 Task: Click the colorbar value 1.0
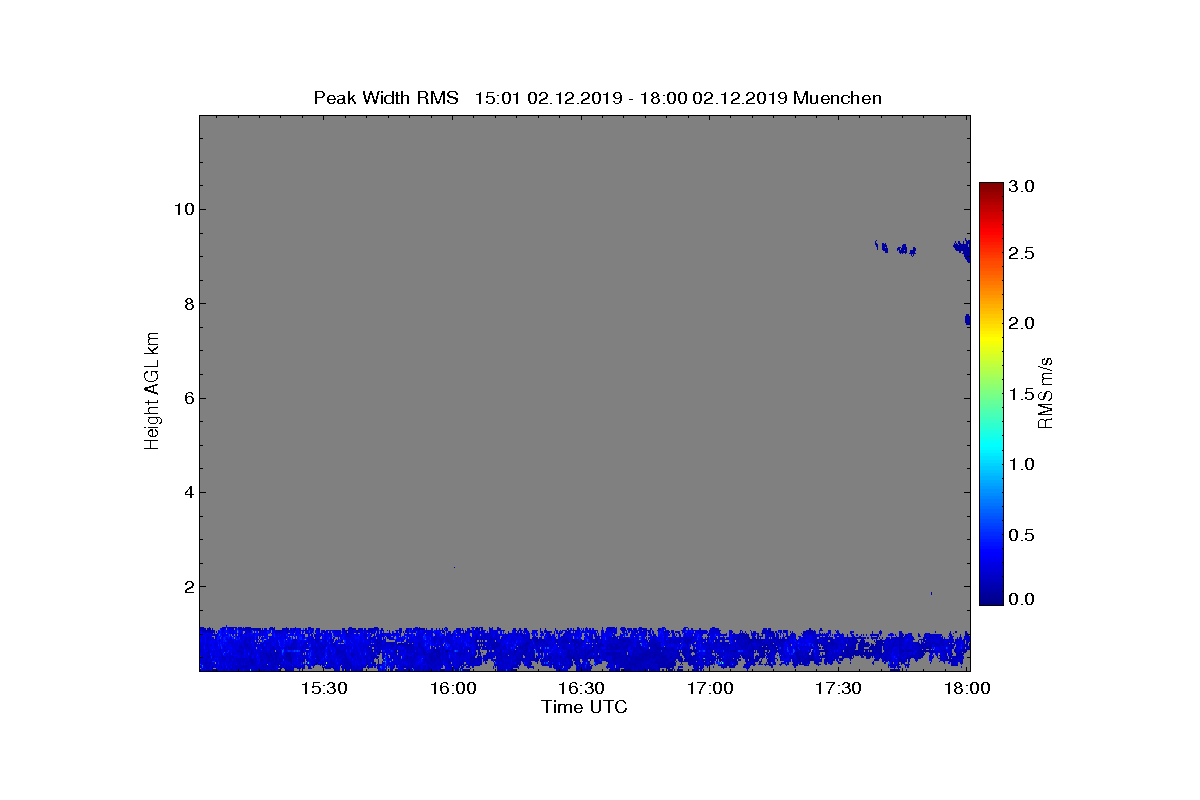coord(1021,464)
